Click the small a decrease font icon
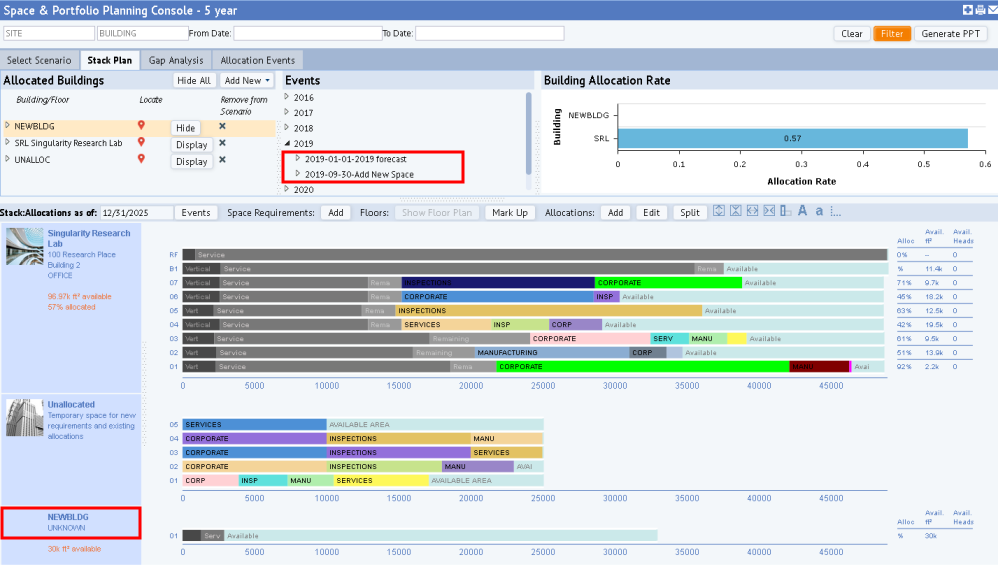Viewport: 998px width, 569px height. click(819, 211)
